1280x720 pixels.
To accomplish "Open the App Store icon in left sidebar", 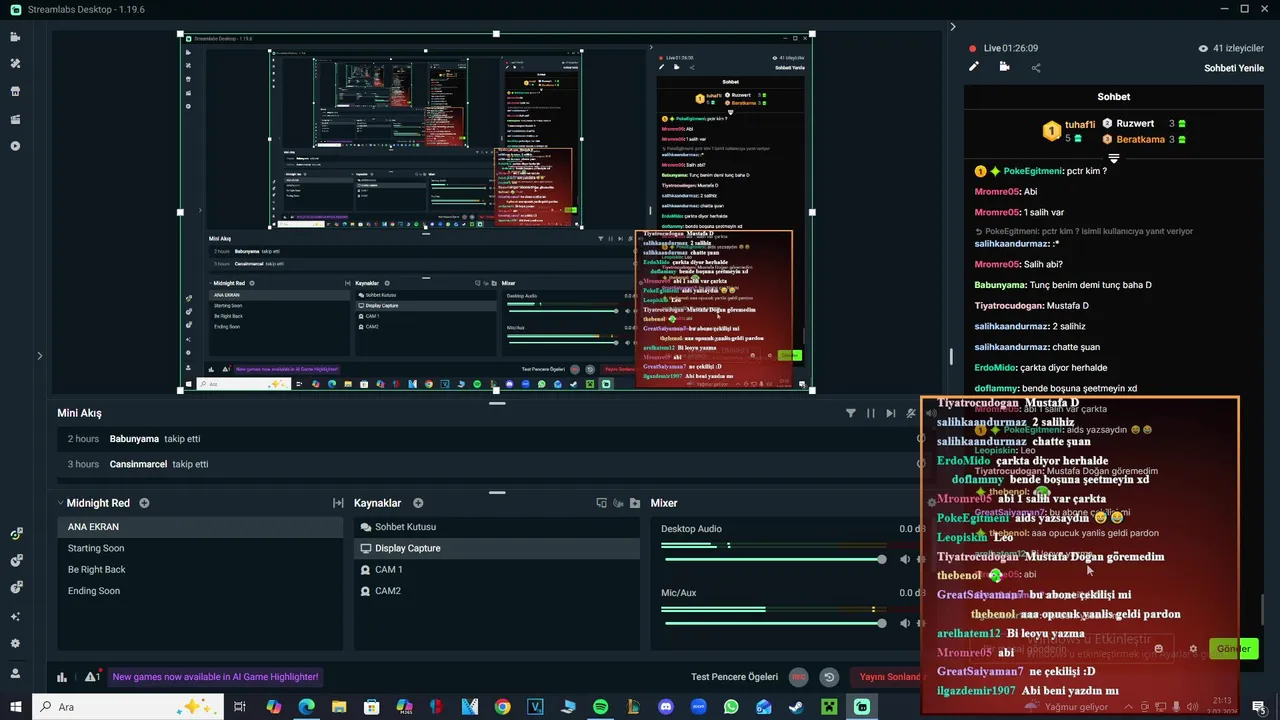I will [x=15, y=91].
